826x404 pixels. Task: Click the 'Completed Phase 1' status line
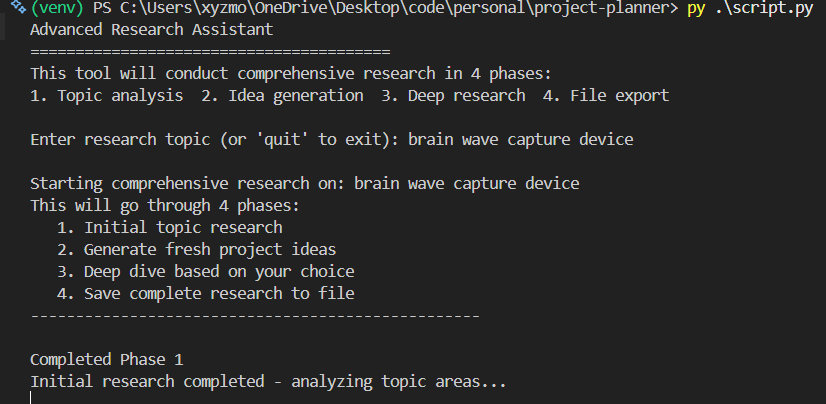tap(106, 359)
